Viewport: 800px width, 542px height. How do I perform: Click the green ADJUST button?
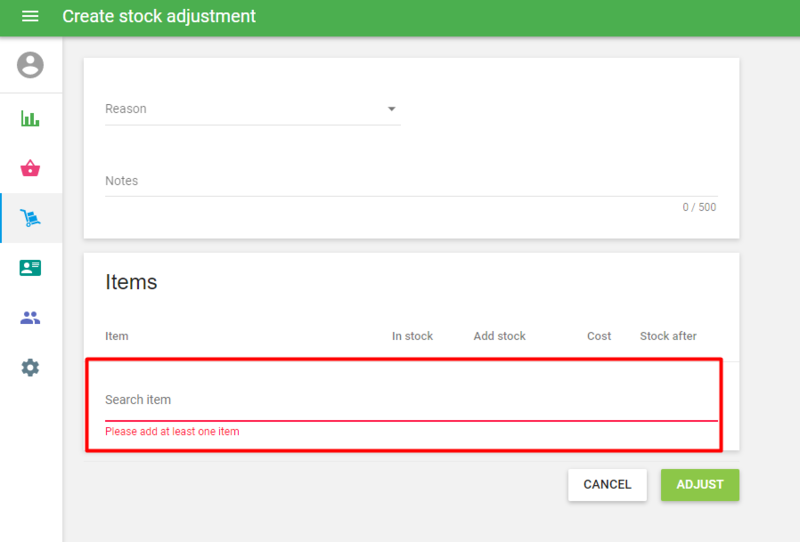699,485
